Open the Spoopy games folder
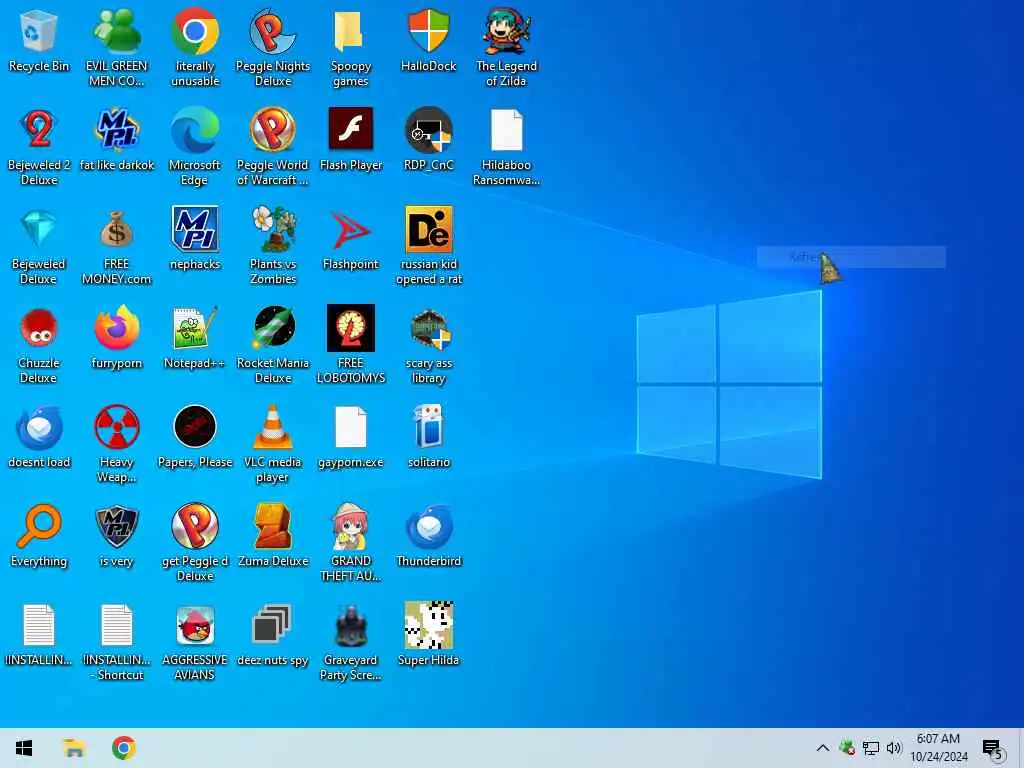 pos(351,31)
